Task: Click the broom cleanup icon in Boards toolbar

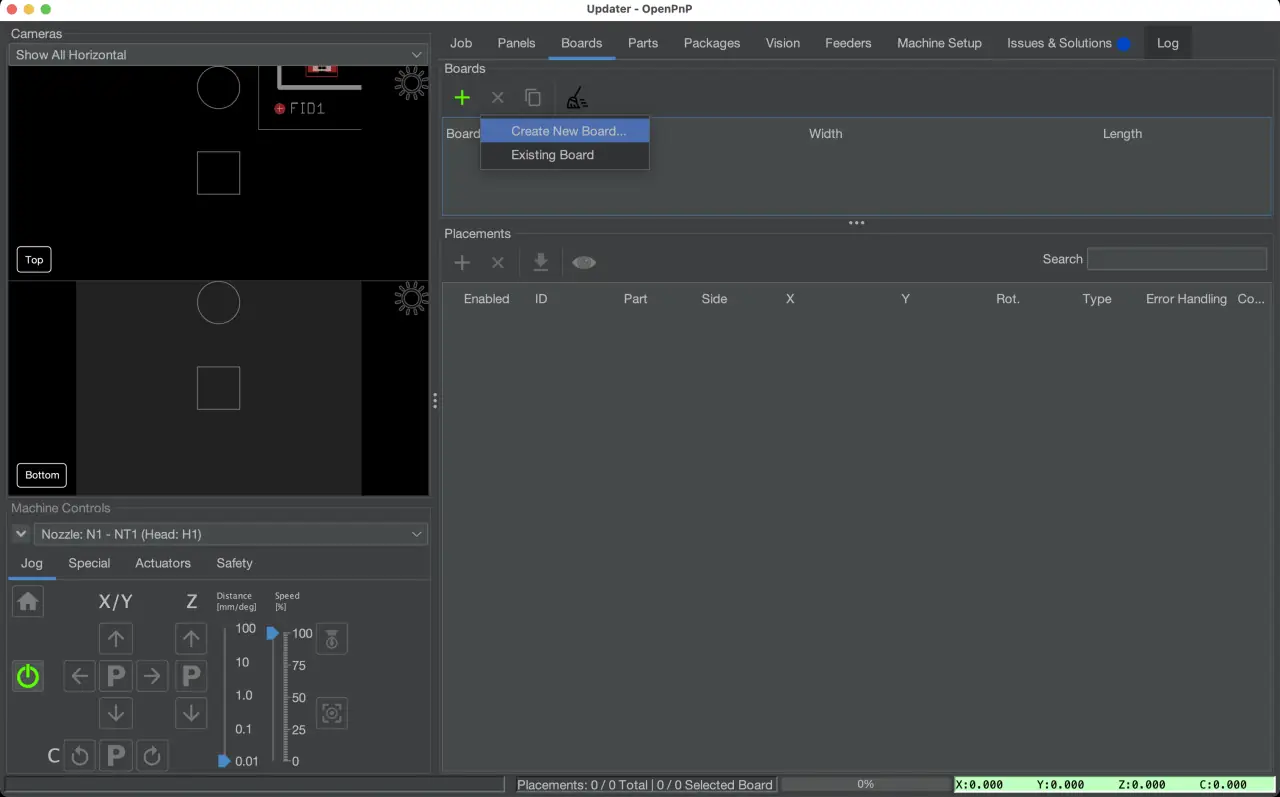Action: 577,98
